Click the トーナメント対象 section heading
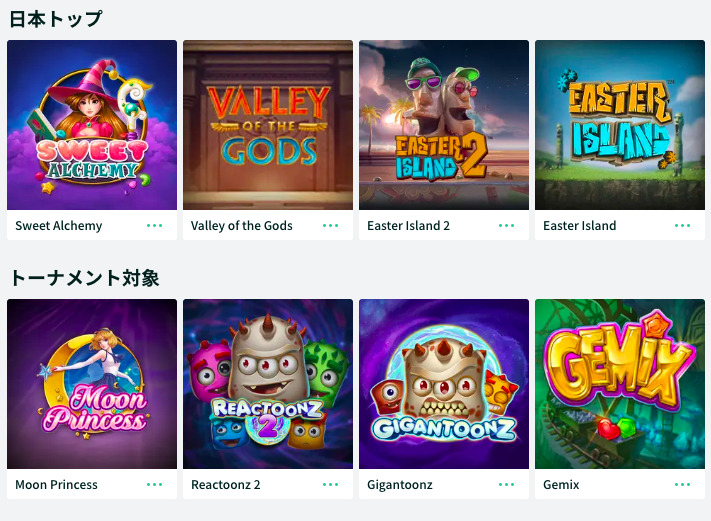 pyautogui.click(x=85, y=278)
